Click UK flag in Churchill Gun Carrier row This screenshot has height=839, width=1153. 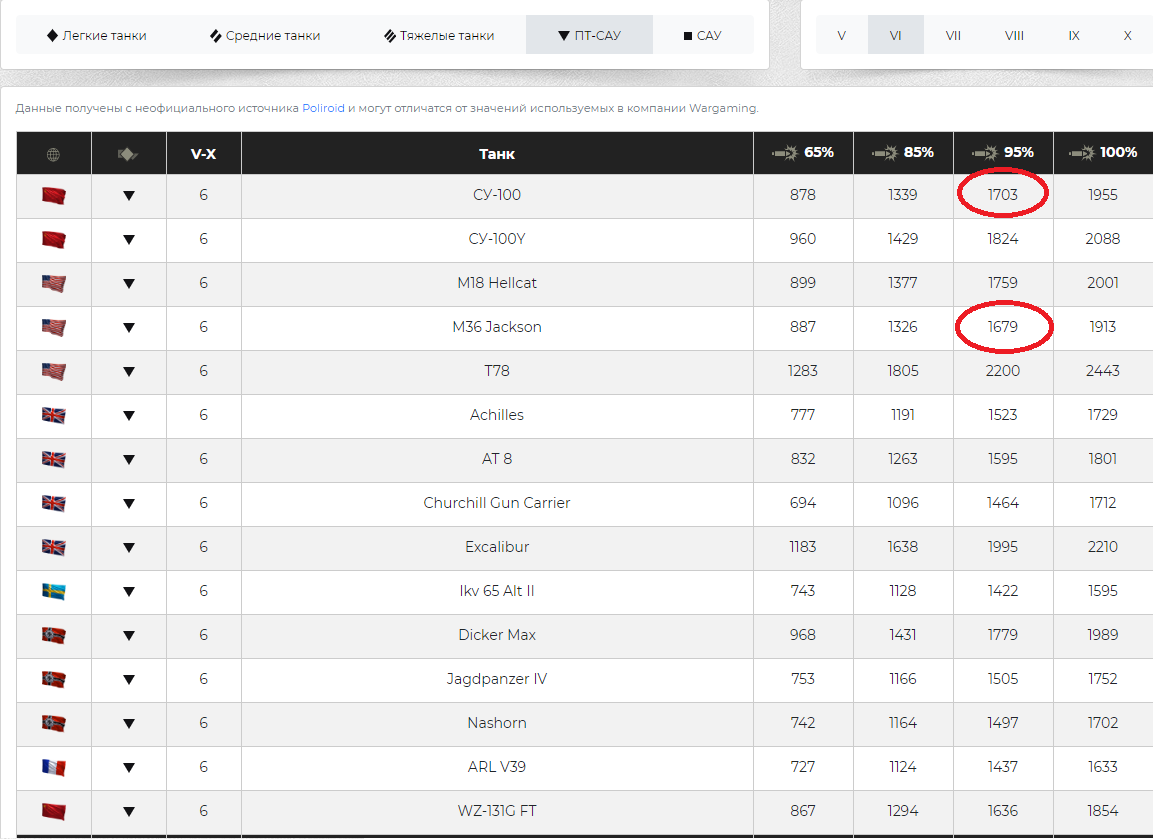tap(54, 504)
